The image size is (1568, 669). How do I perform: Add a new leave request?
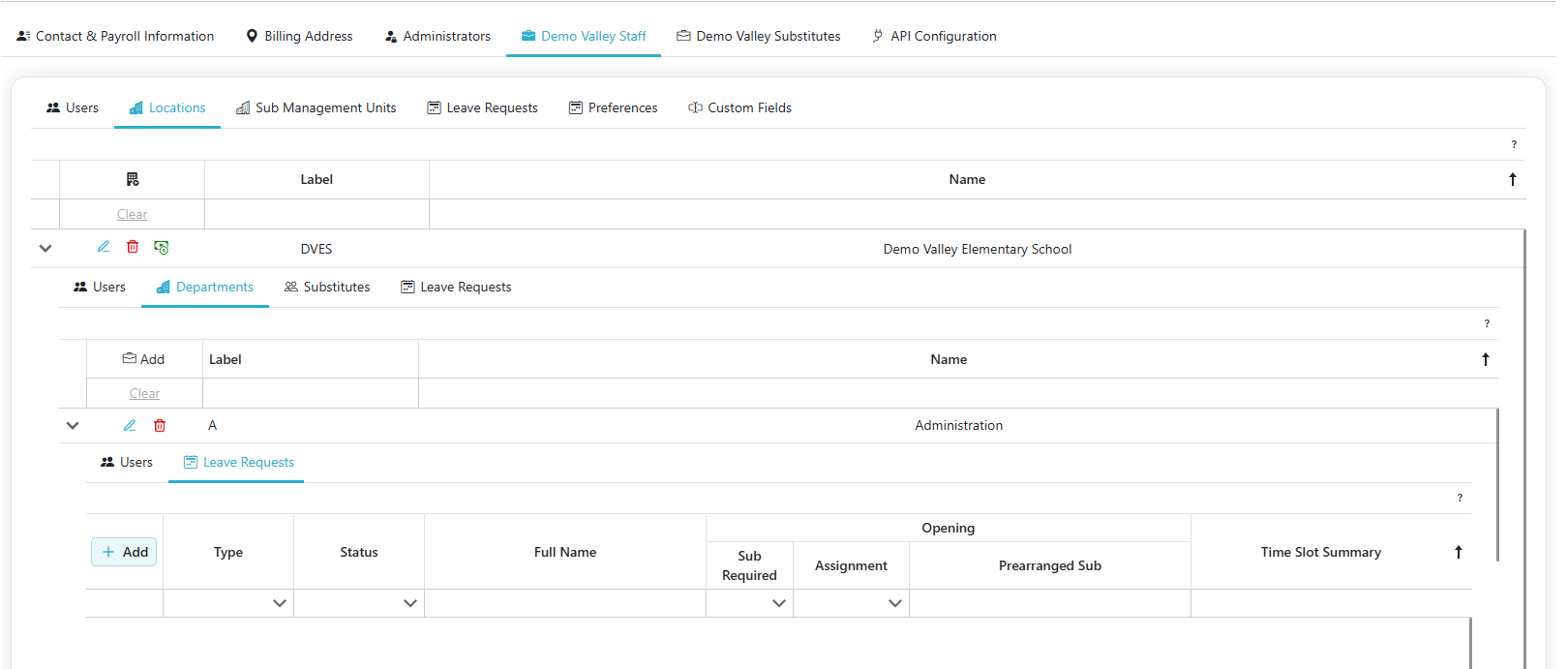pyautogui.click(x=125, y=552)
